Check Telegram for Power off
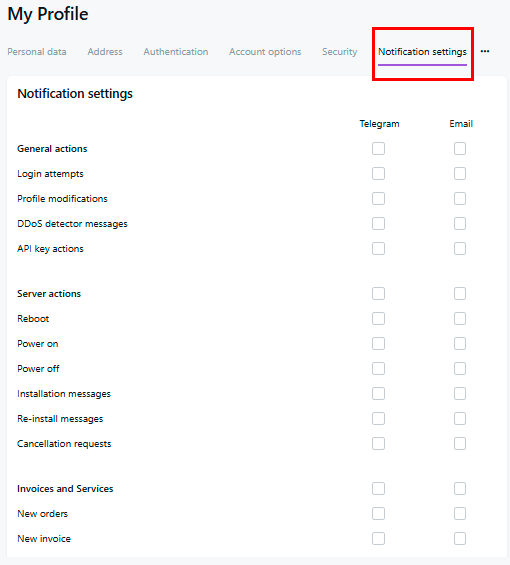This screenshot has width=510, height=565. coord(378,369)
